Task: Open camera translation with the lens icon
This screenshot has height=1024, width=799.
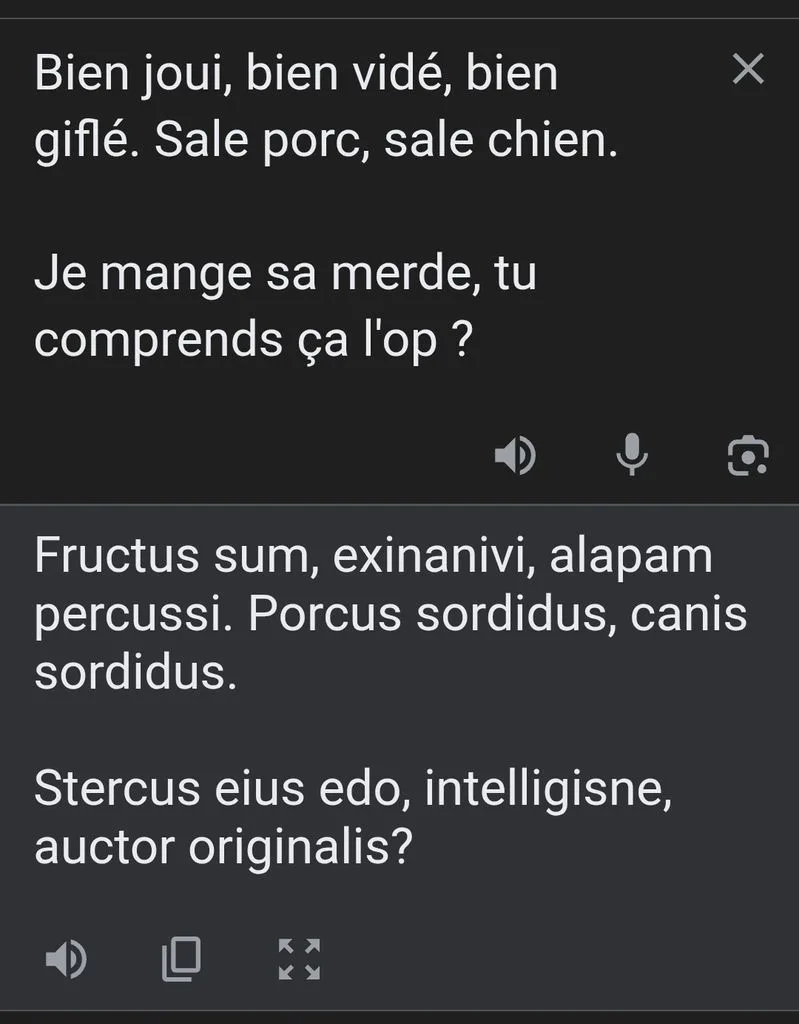Action: 748,455
